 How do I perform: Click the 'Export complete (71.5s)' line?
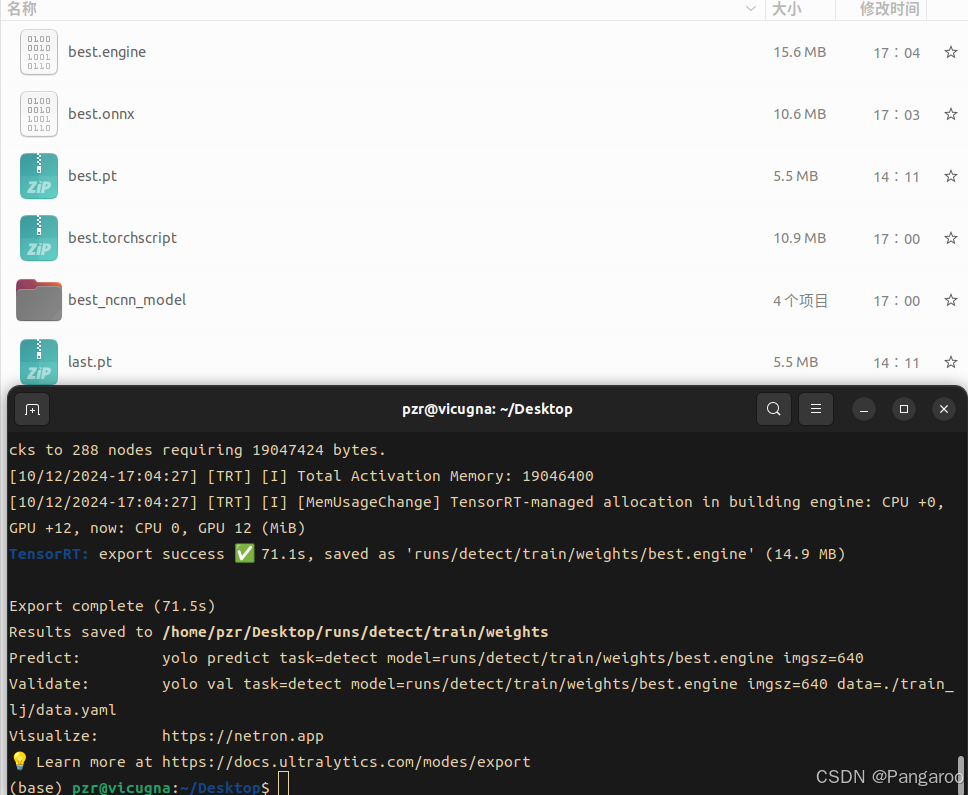coord(112,606)
